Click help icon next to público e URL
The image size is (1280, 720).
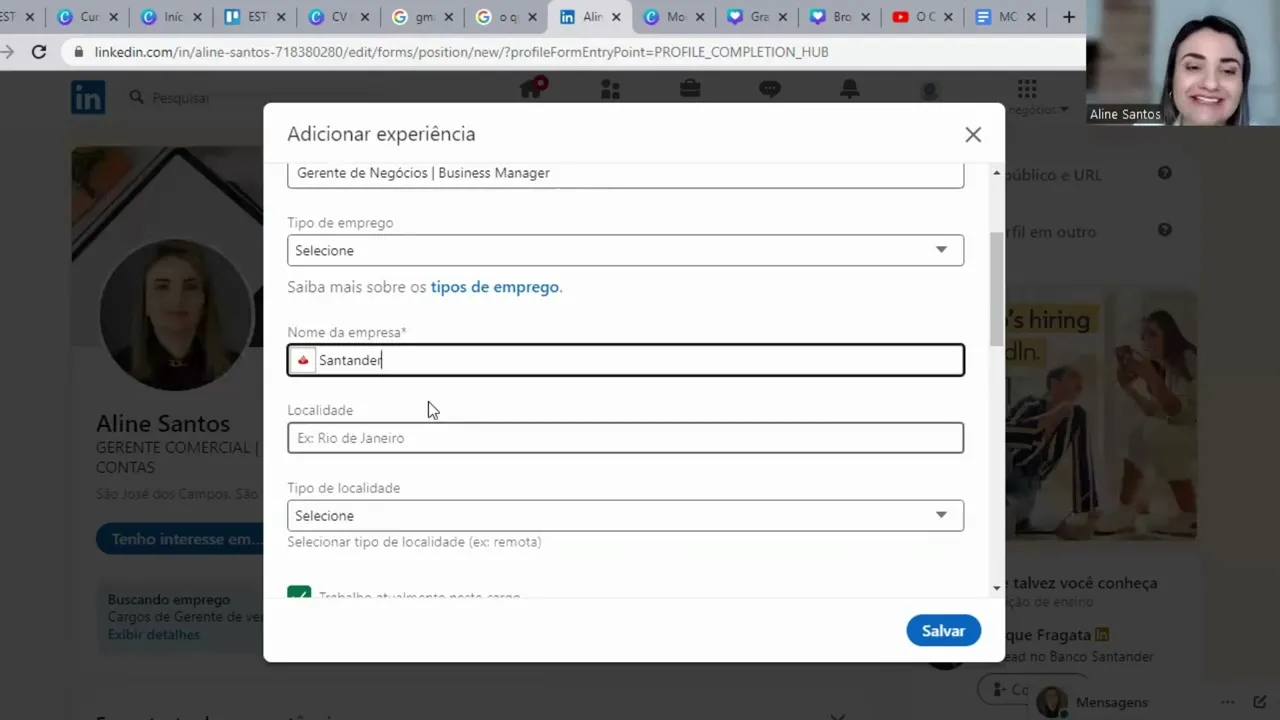tap(1165, 173)
